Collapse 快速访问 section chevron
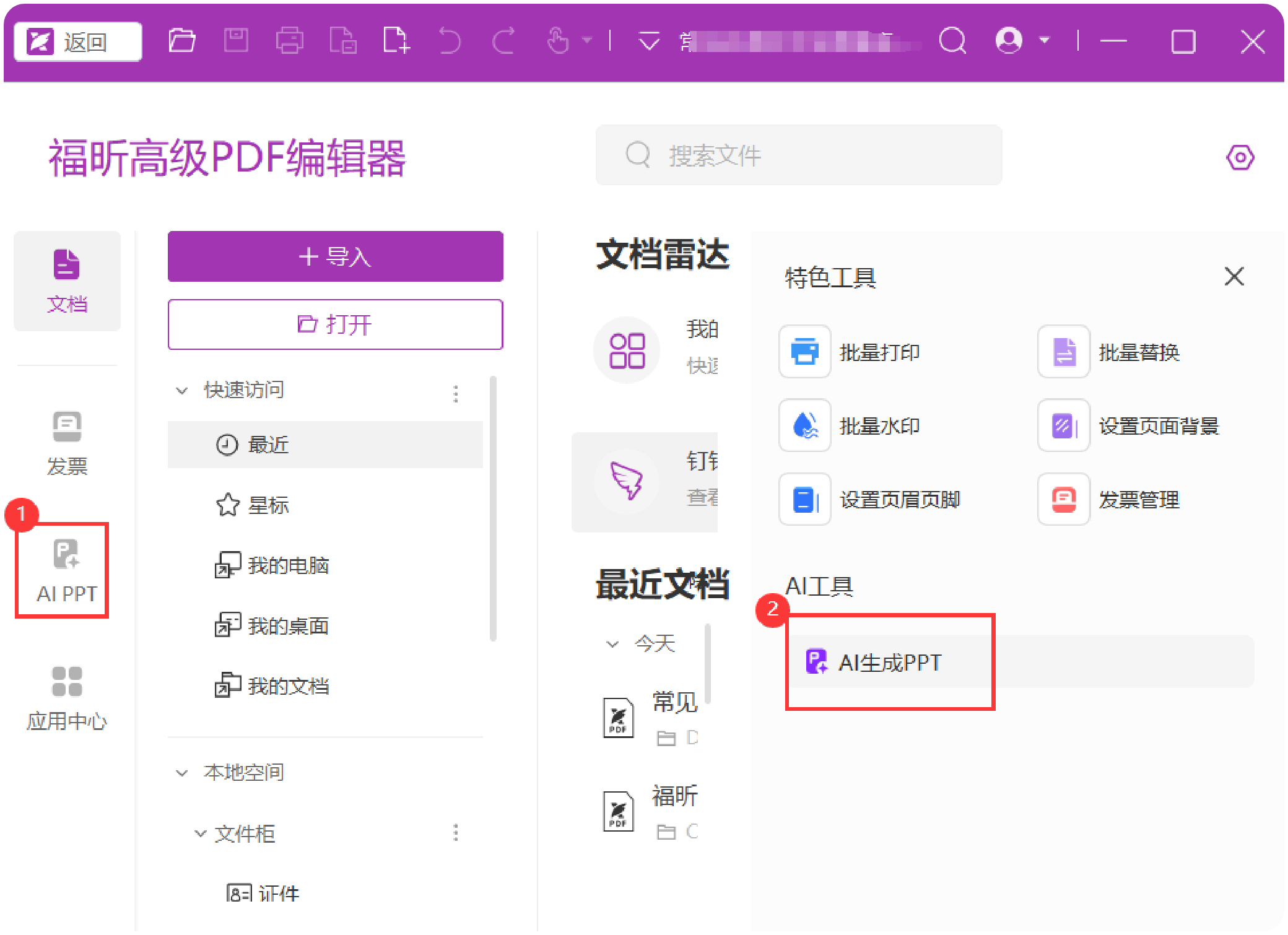This screenshot has height=935, width=1288. tap(181, 391)
